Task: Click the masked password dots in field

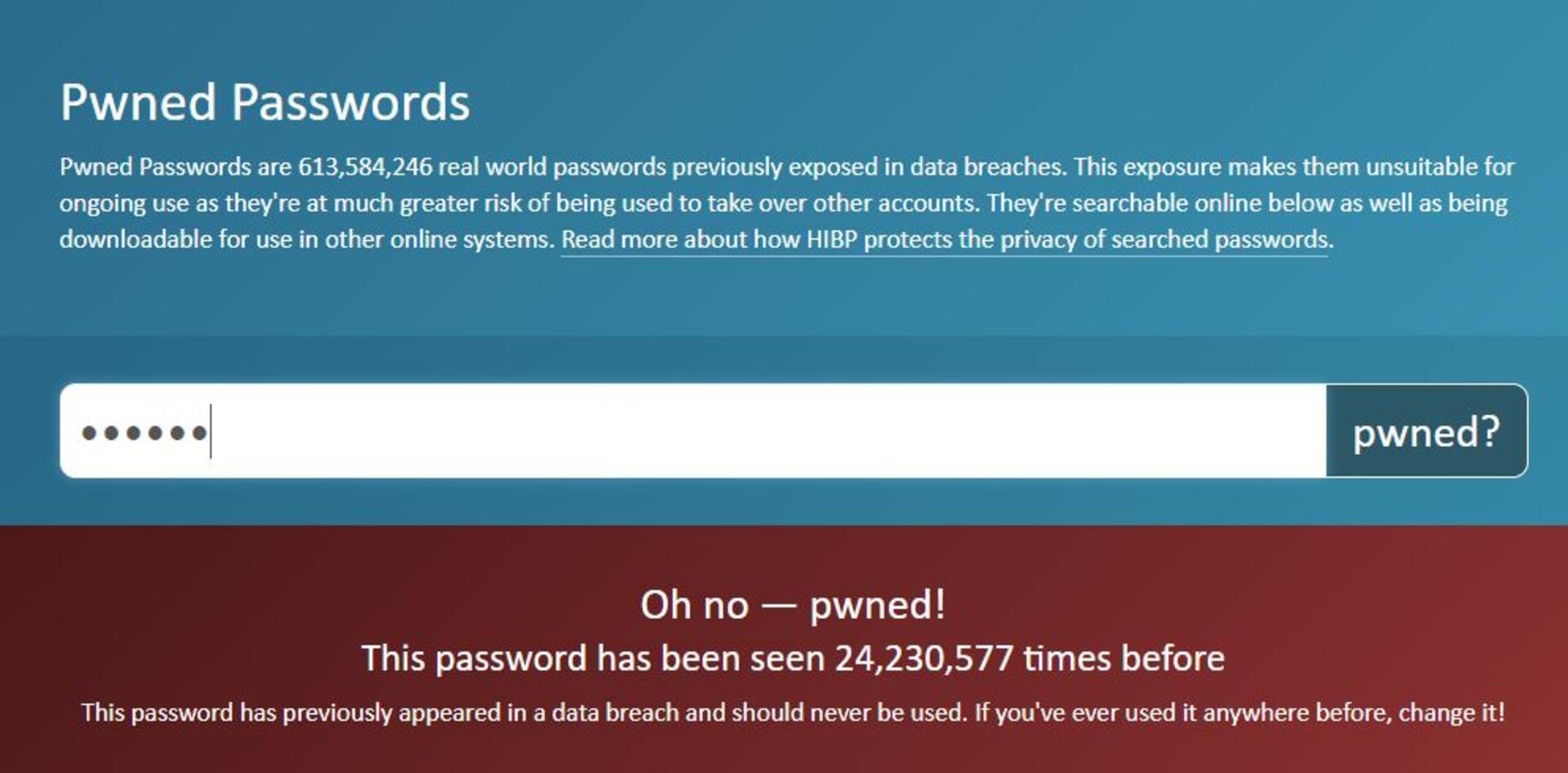Action: tap(144, 433)
